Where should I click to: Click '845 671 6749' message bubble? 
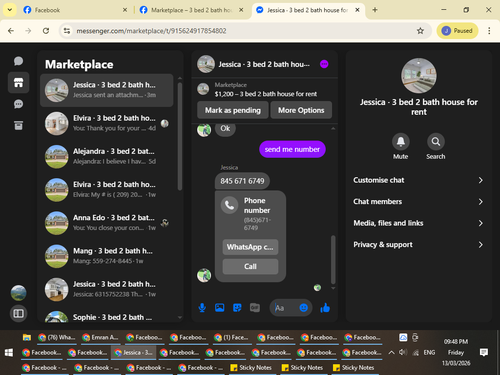242,181
